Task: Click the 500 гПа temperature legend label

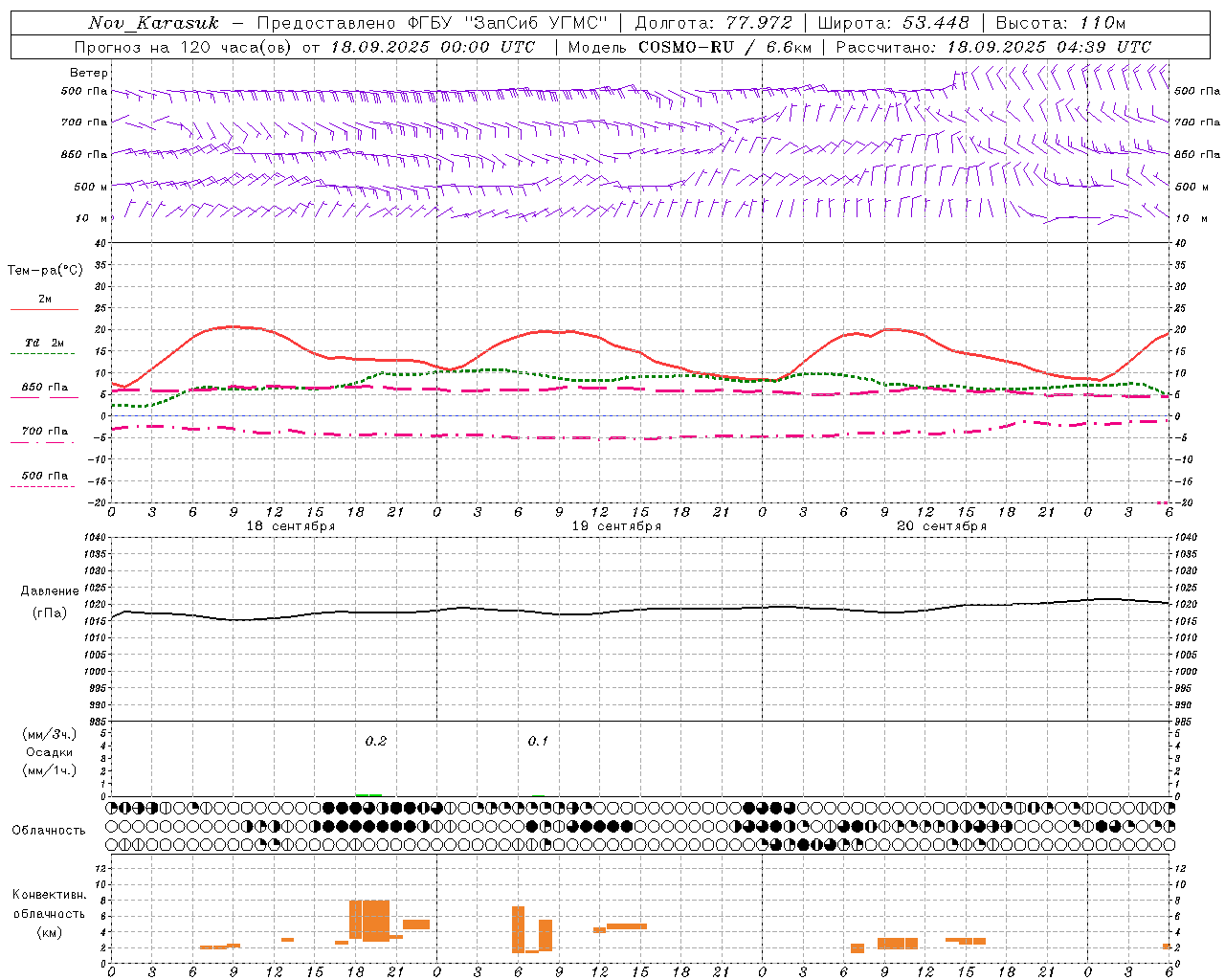Action: [x=45, y=476]
